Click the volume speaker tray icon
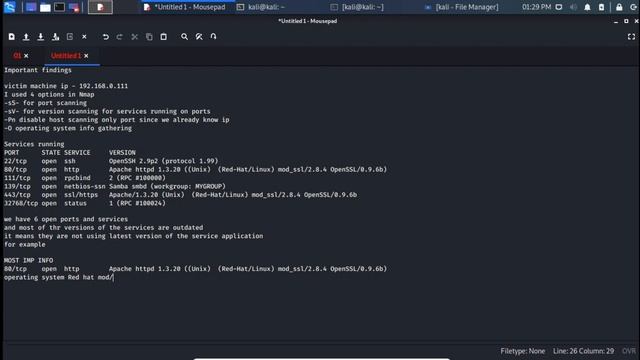Image resolution: width=640 pixels, height=360 pixels. [573, 7]
